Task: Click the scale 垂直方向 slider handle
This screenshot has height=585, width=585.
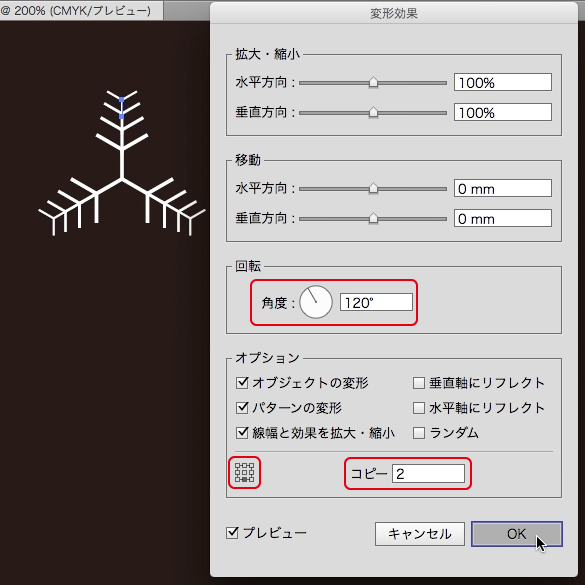Action: tap(373, 112)
